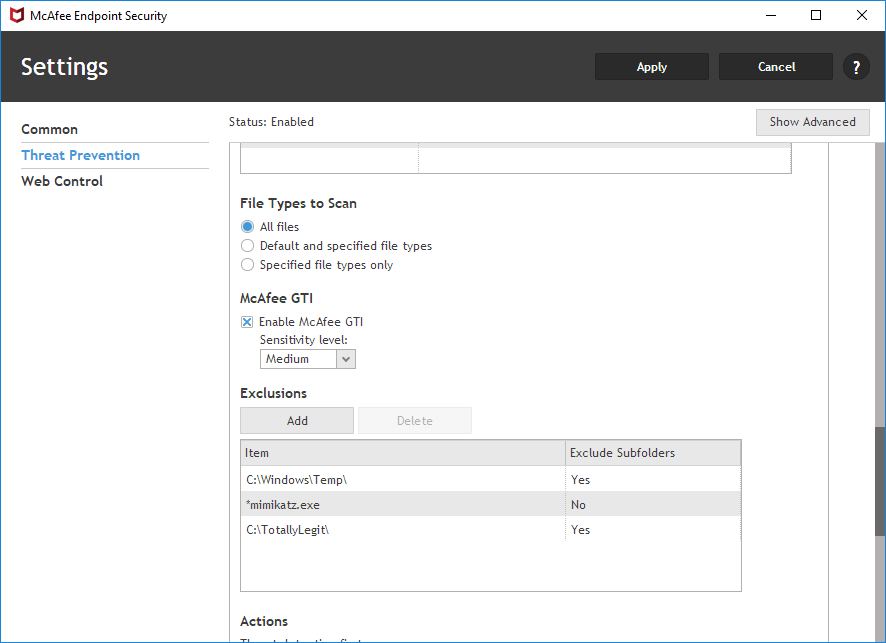Select Specified file types only
This screenshot has width=886, height=643.
click(x=247, y=264)
